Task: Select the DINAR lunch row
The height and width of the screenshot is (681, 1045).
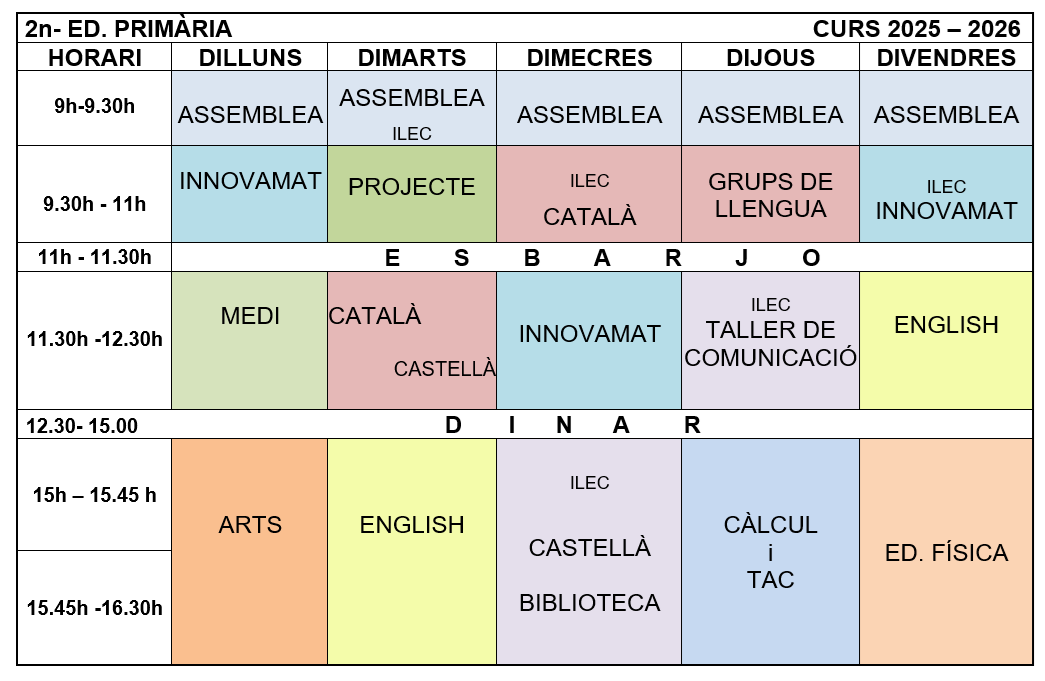Action: pos(602,425)
